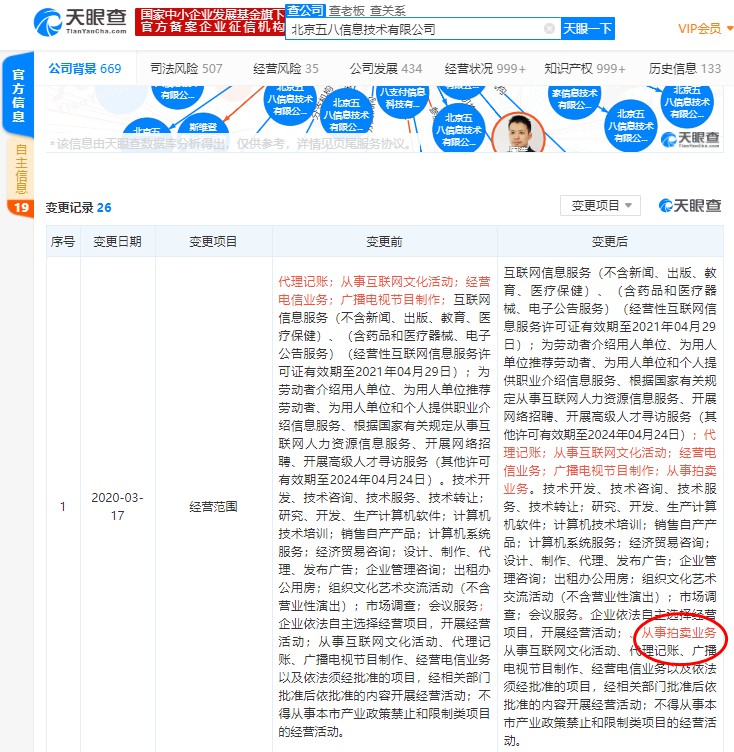Click the person photo node in the graph

pyautogui.click(x=519, y=133)
